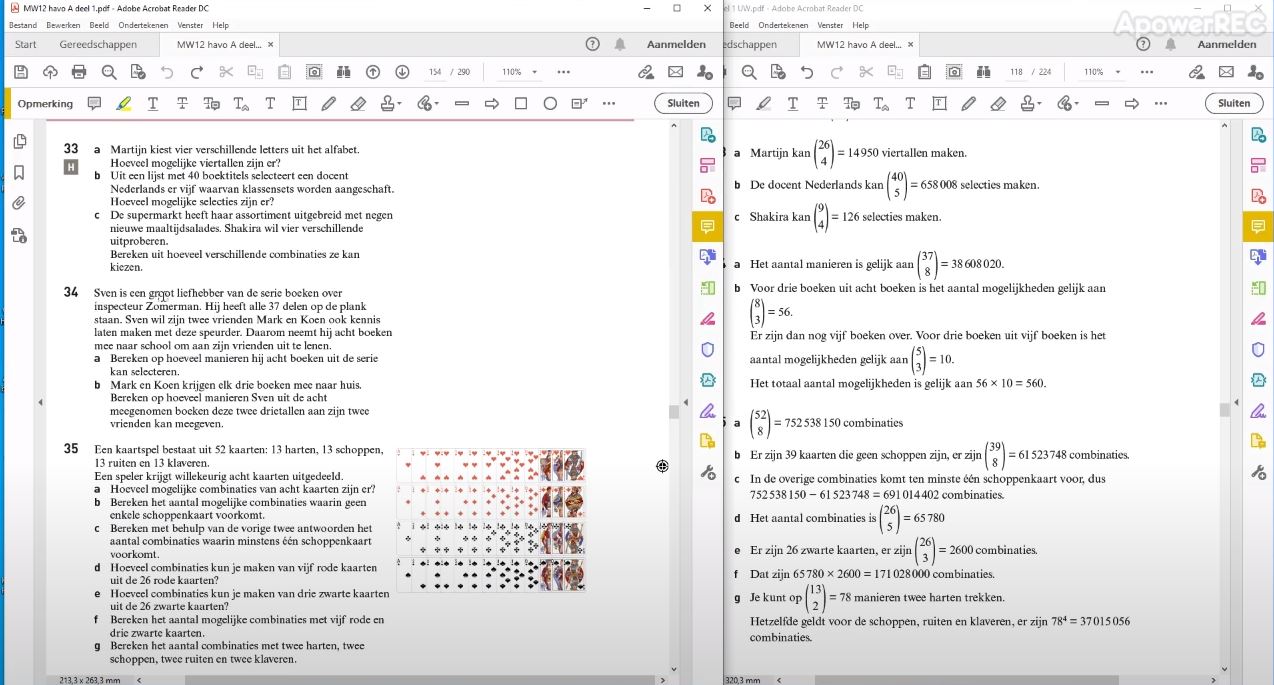1274x685 pixels.
Task: Go to next page in left window
Action: click(x=402, y=72)
